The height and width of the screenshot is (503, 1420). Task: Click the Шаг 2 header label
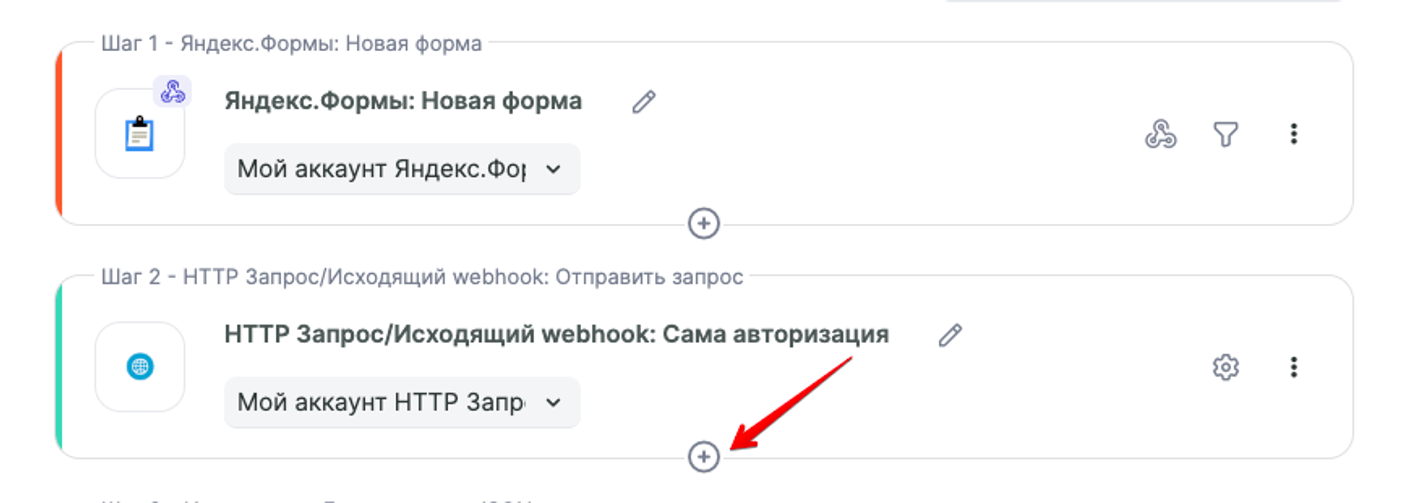click(x=422, y=277)
